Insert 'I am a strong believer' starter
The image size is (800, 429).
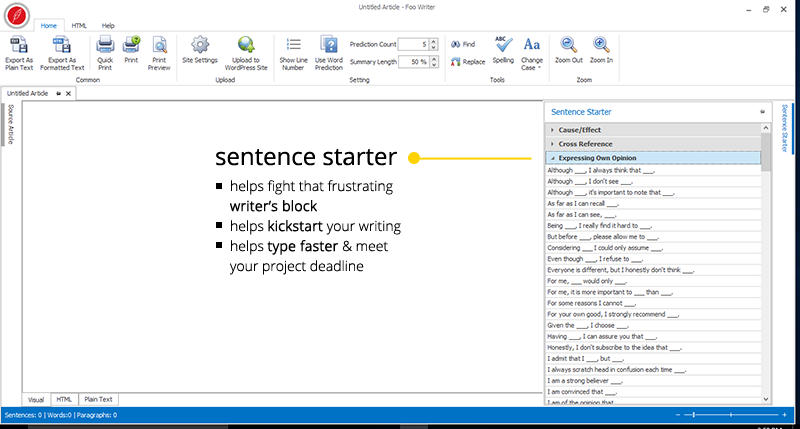click(x=585, y=380)
